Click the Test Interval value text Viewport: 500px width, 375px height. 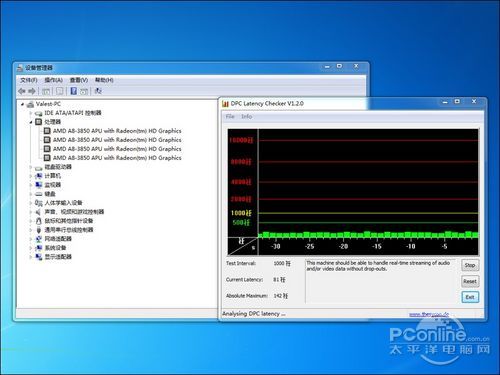click(282, 263)
